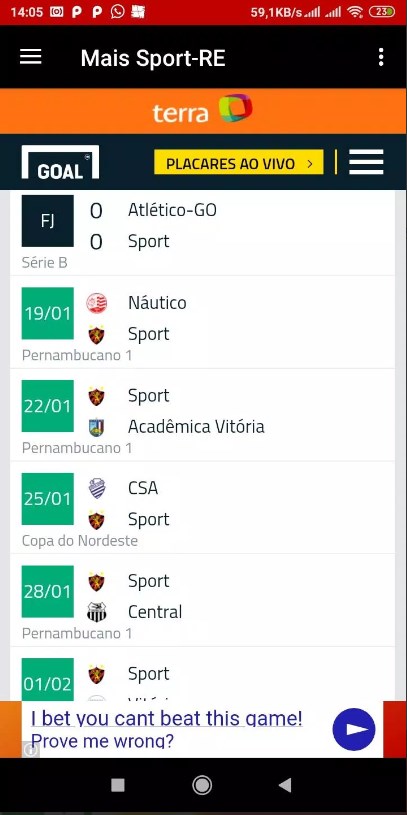The height and width of the screenshot is (815, 407).
Task: Open the PLACARES AO VIVO link
Action: (239, 163)
